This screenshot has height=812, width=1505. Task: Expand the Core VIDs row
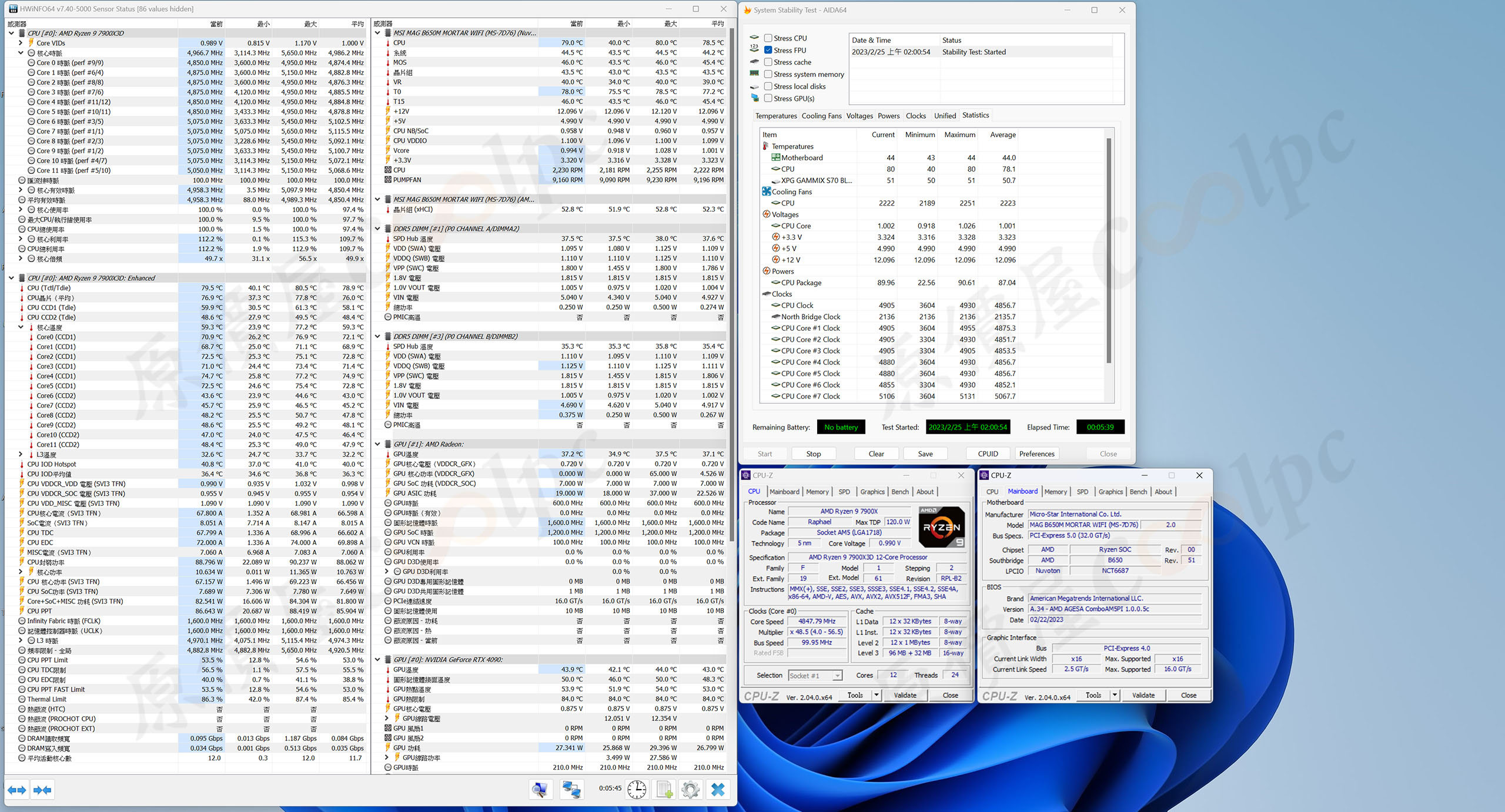pos(21,43)
